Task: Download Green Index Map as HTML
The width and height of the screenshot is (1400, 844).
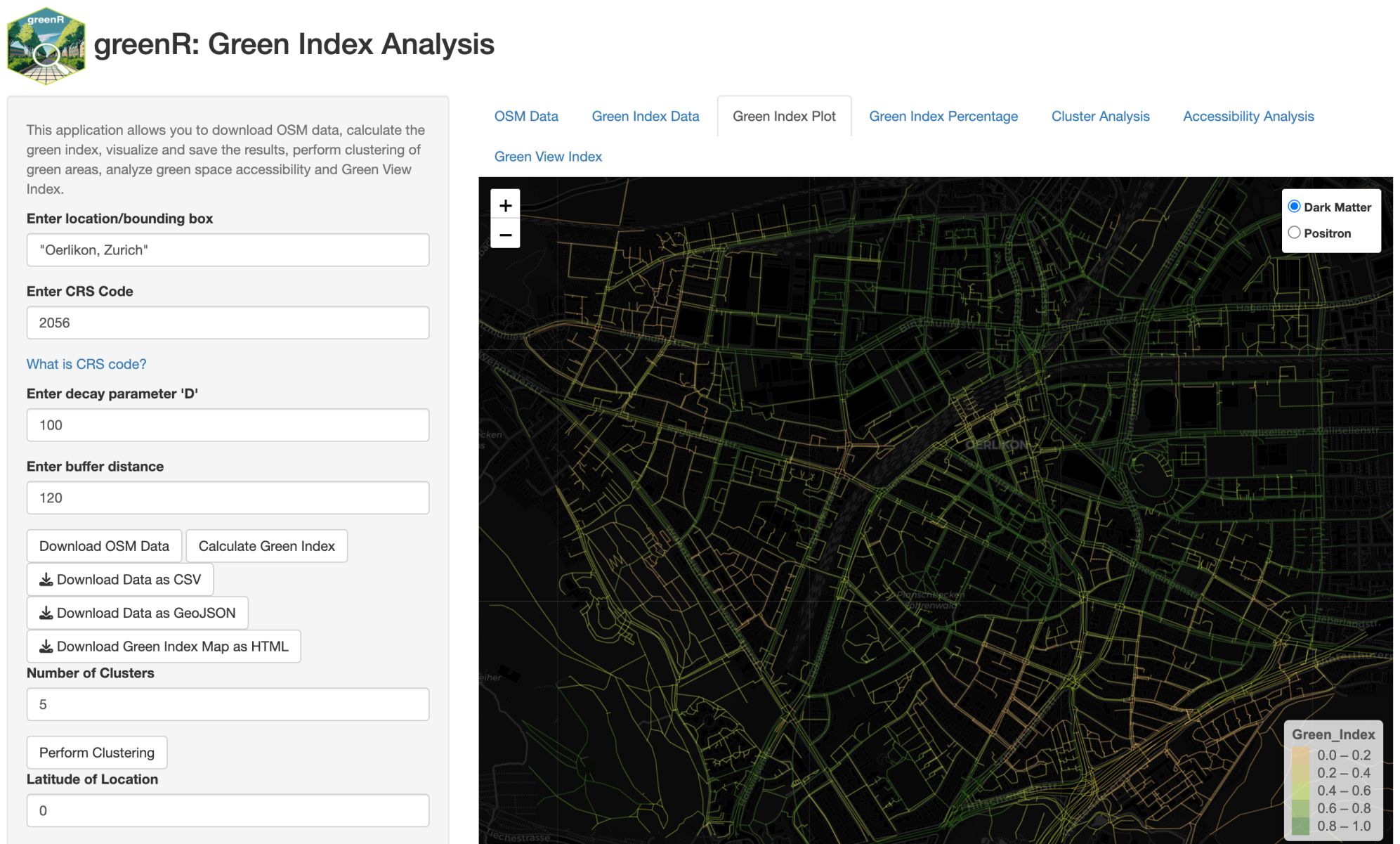Action: pos(164,647)
